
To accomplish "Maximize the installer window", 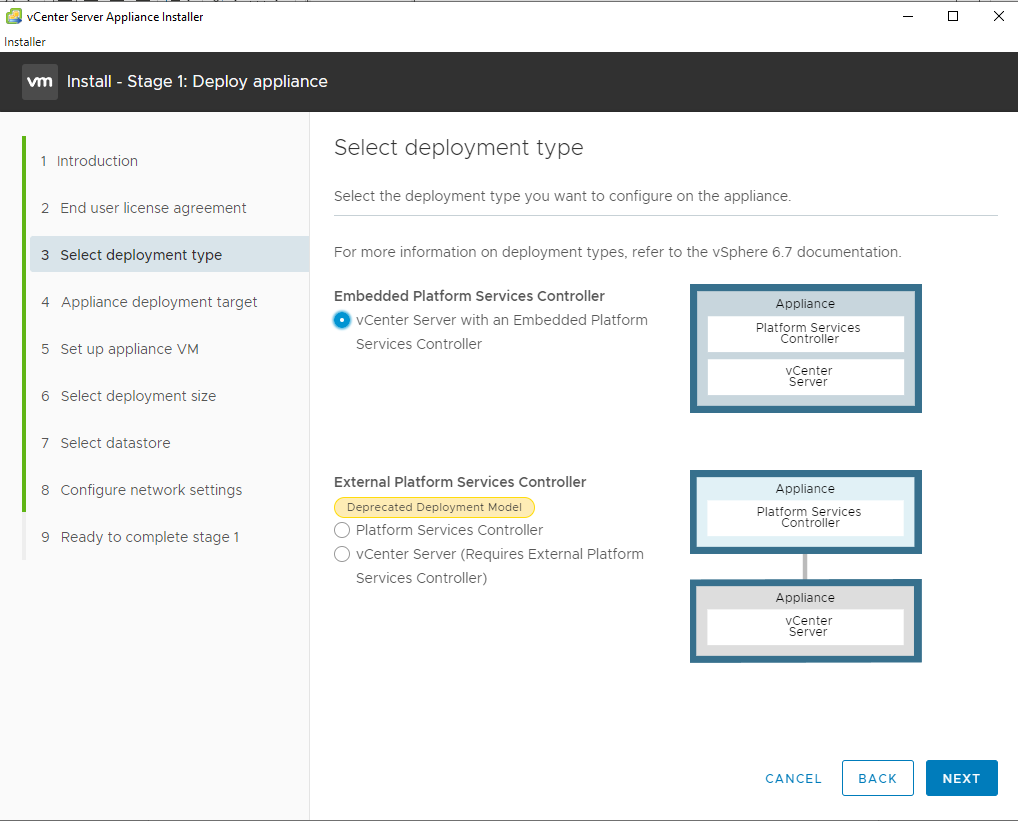I will (953, 16).
